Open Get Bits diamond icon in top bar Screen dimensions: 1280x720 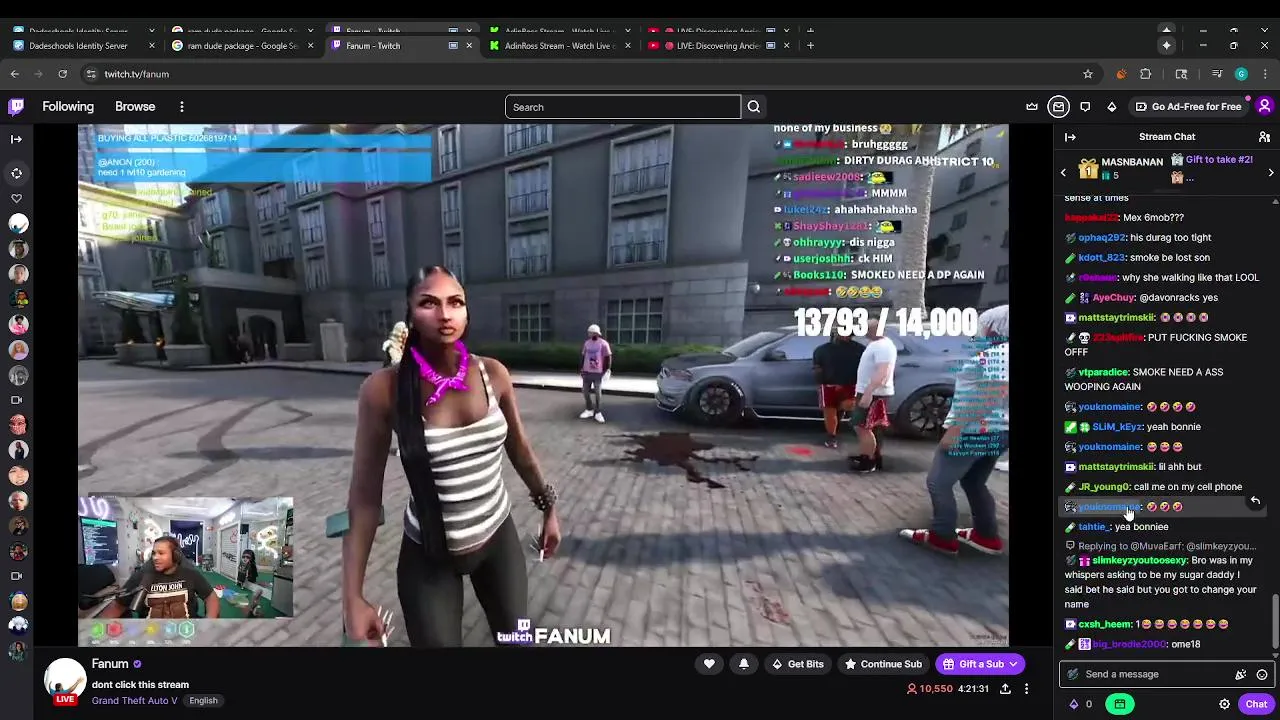(1111, 107)
